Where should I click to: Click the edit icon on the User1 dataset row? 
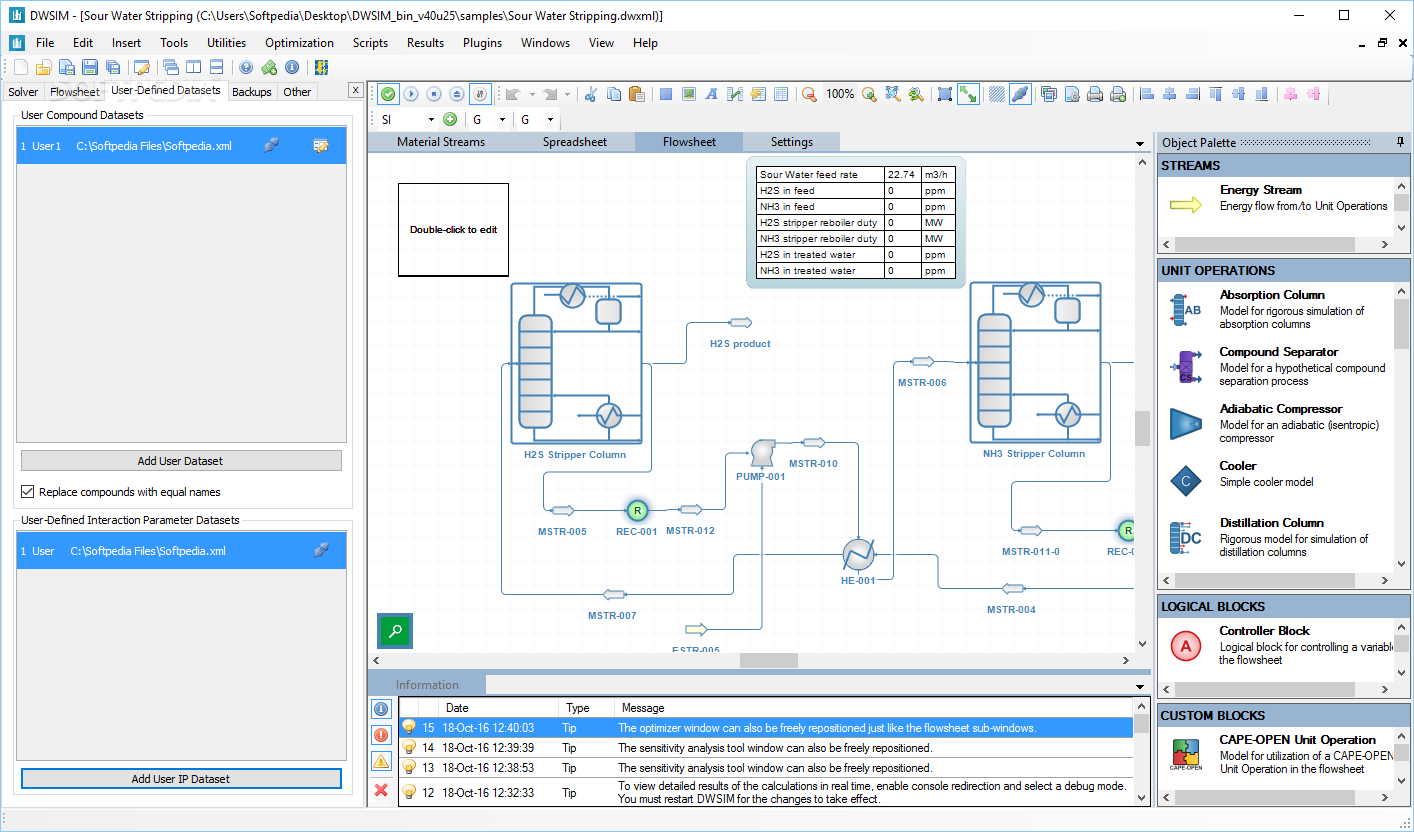pyautogui.click(x=321, y=146)
